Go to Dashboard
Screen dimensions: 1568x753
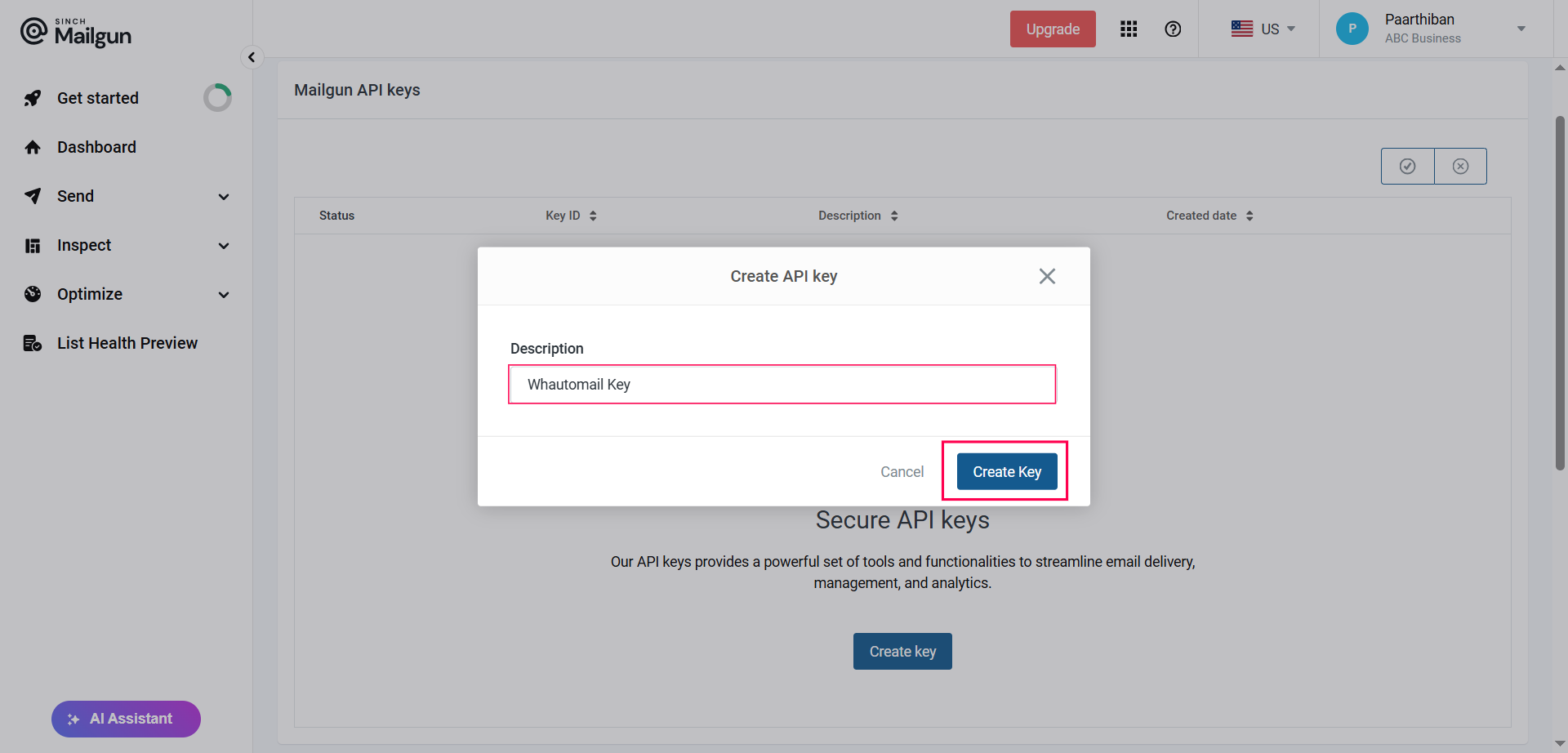click(x=96, y=147)
